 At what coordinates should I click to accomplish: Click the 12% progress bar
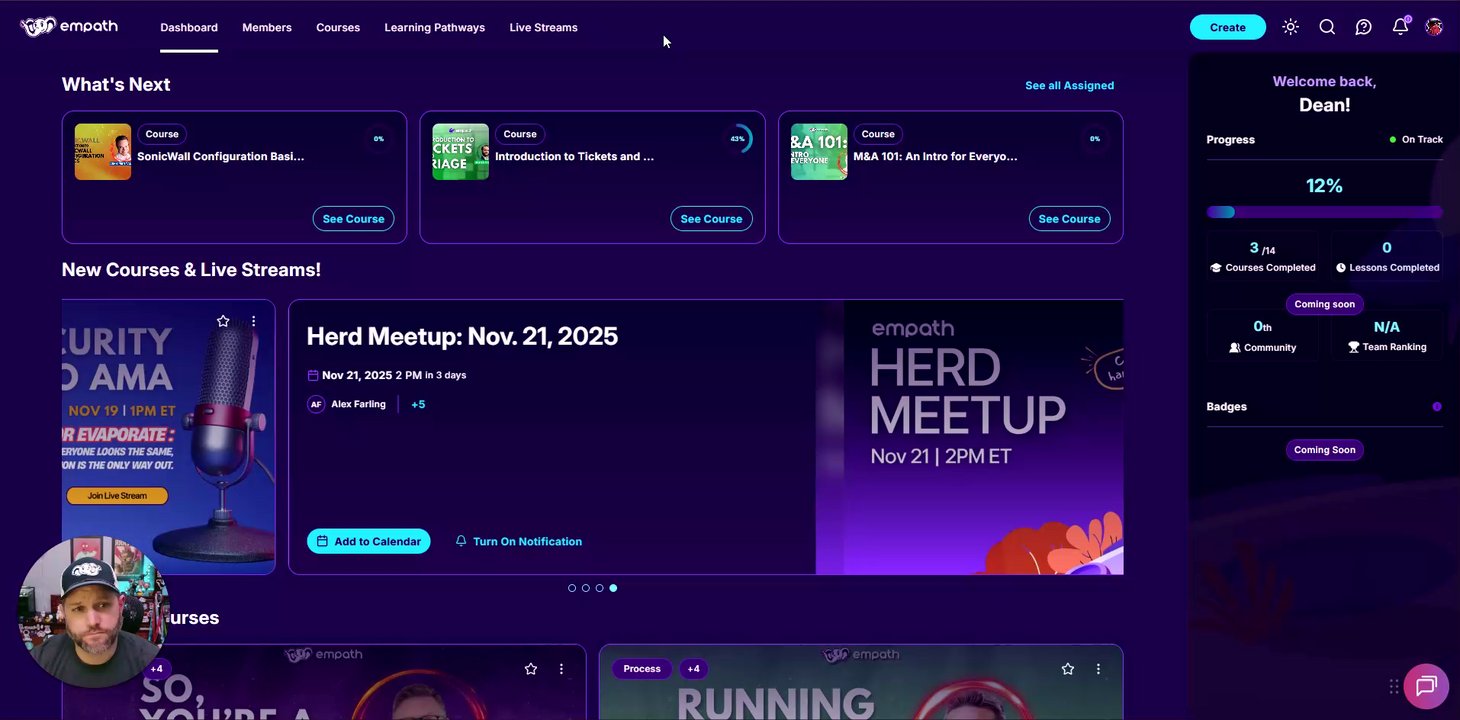point(1324,212)
